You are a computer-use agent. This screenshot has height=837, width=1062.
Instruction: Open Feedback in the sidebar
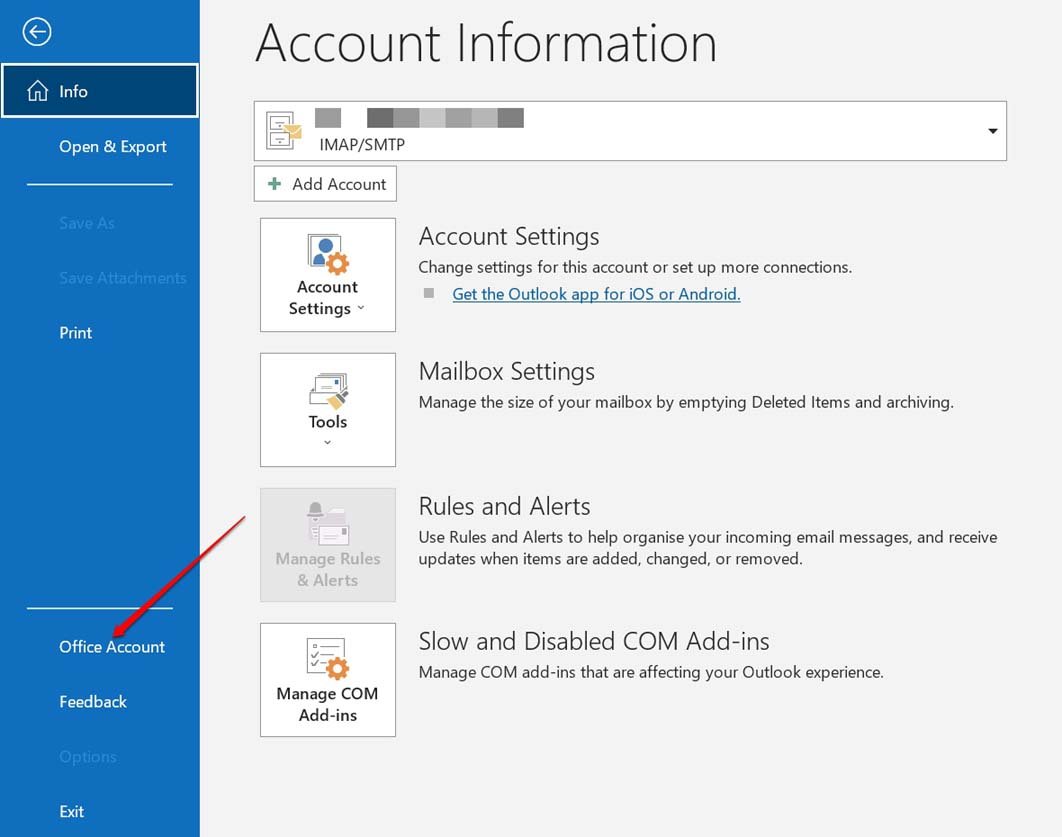(x=93, y=702)
